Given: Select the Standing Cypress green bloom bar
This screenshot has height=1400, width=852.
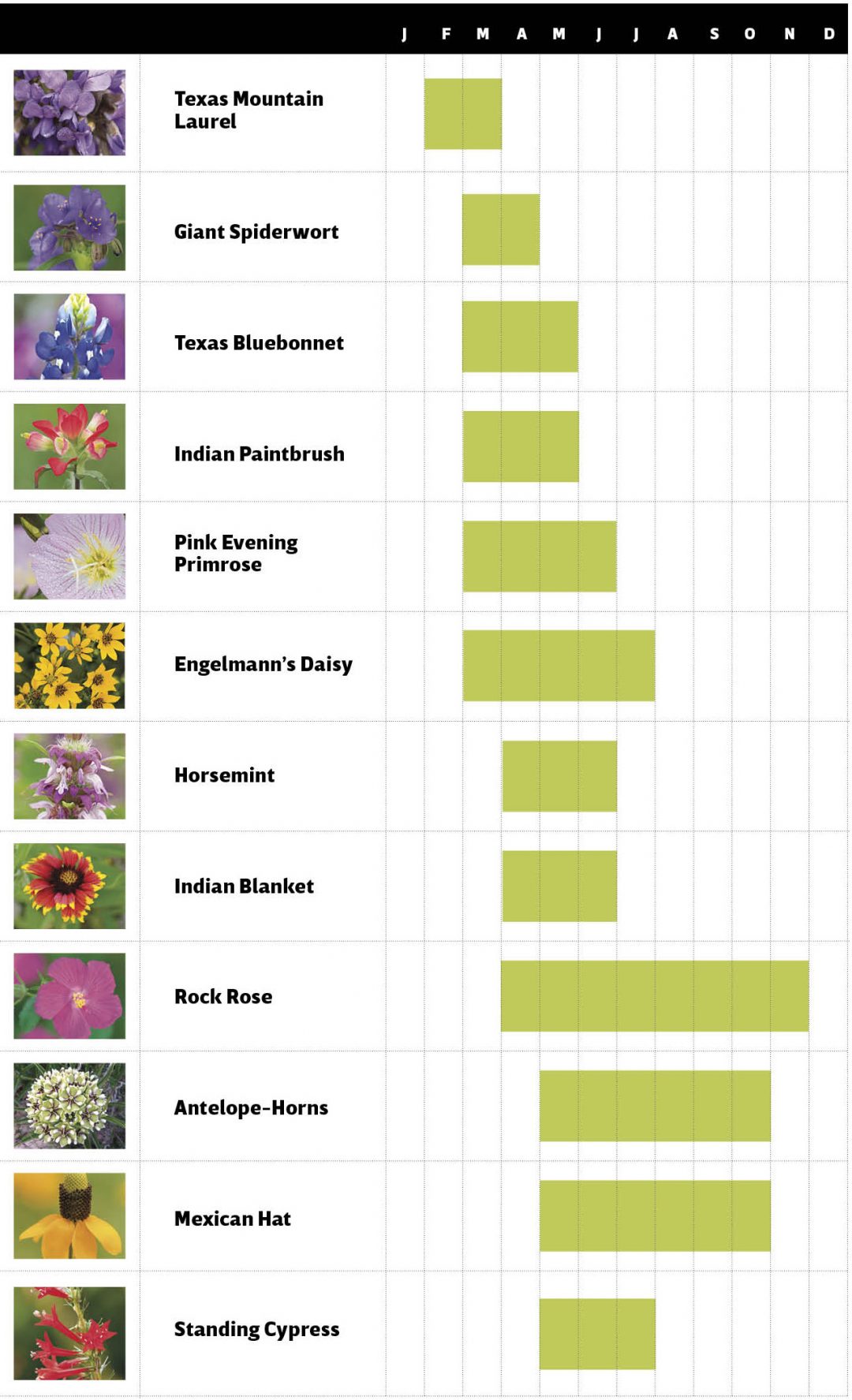Looking at the screenshot, I should (597, 1334).
